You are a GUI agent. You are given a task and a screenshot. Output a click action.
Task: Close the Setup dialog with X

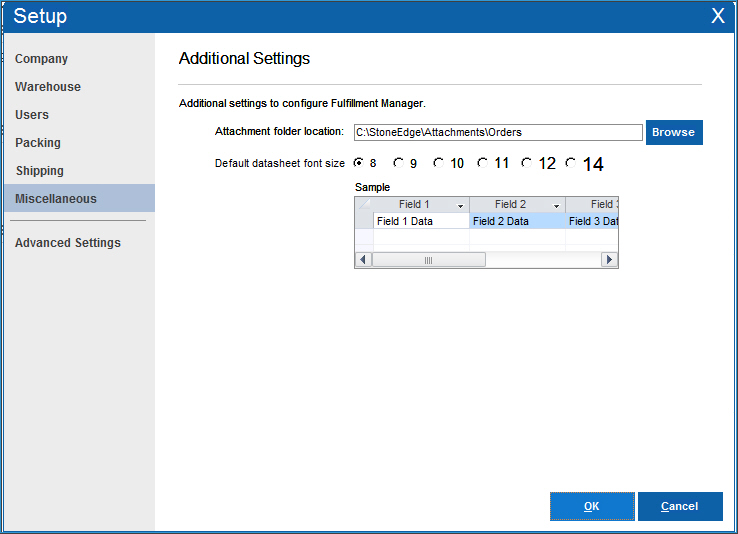tap(717, 16)
